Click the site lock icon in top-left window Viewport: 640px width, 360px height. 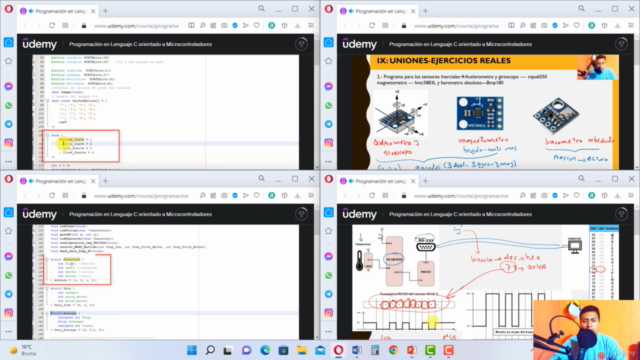[84, 25]
